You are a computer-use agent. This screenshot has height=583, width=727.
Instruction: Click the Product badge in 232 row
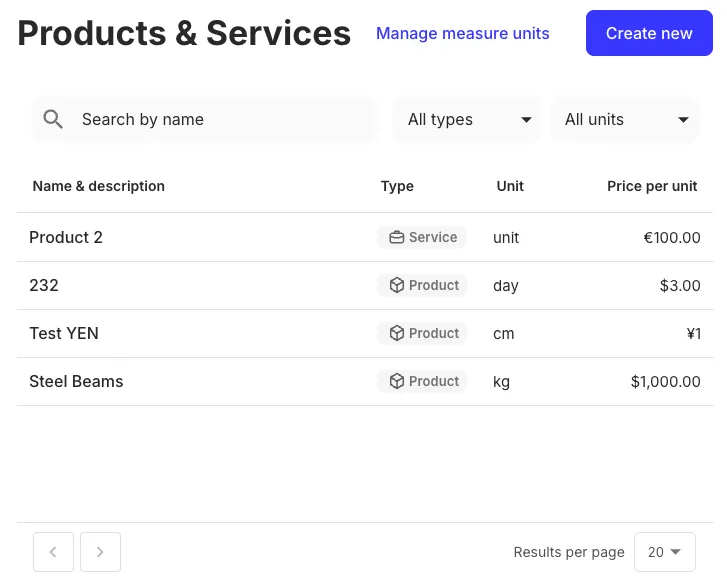click(x=422, y=285)
